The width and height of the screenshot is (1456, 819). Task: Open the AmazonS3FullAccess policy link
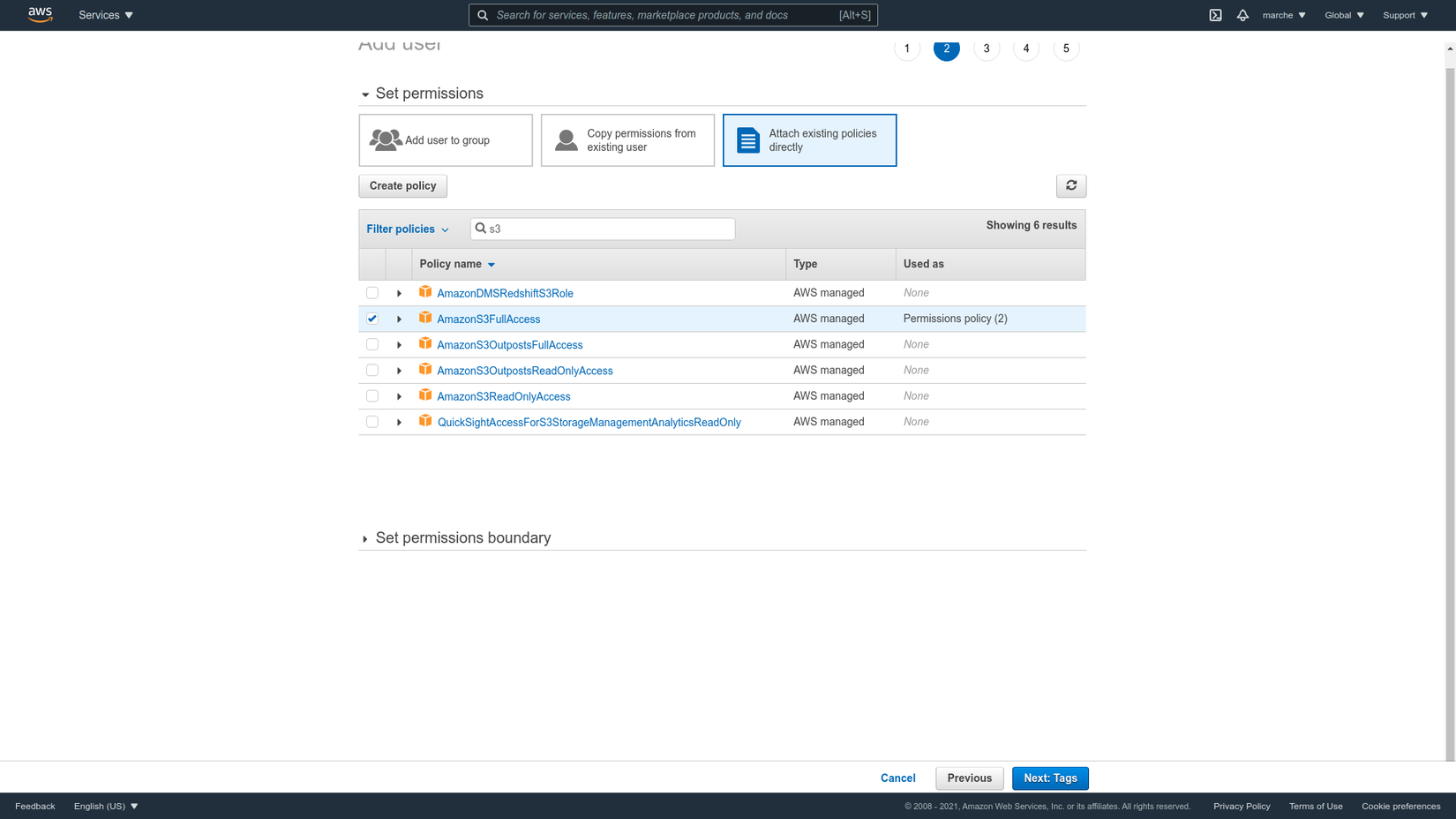click(x=489, y=319)
